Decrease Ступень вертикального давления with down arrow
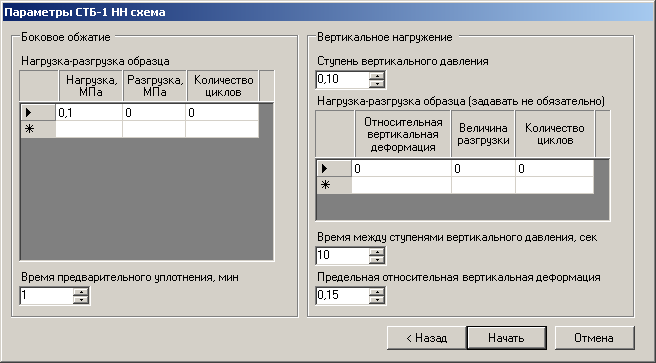Screen dimensions: 656x363 377,83
